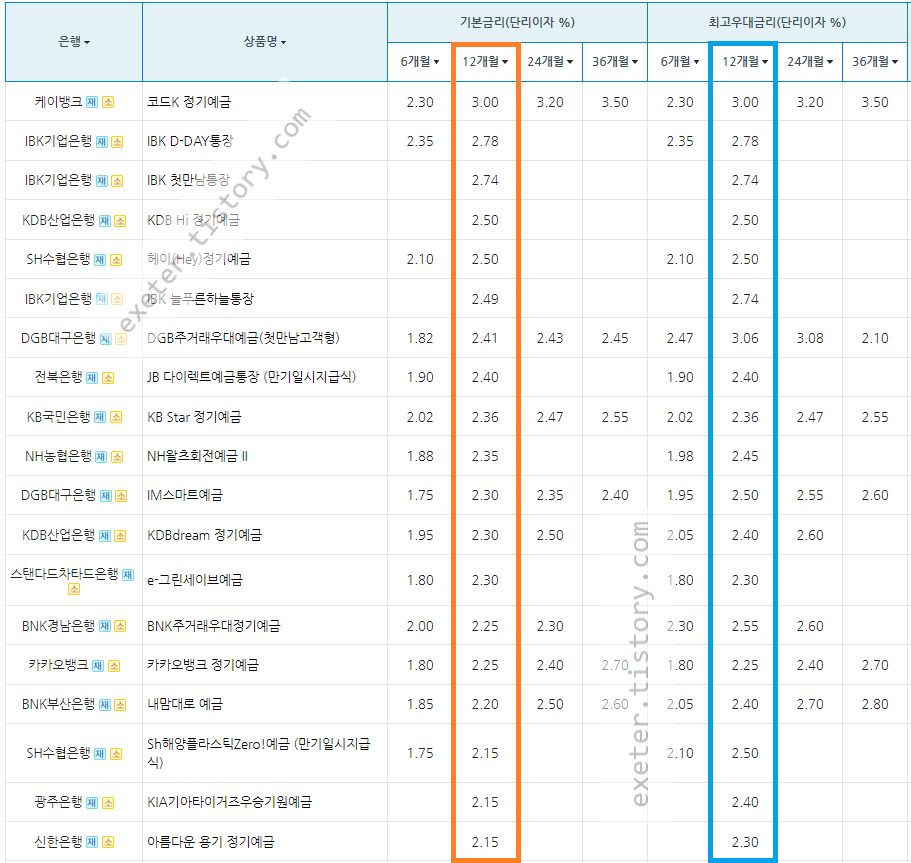Viewport: 911px width, 863px height.
Task: Select the NH왈츠회전예금 II product name
Action: 198,457
